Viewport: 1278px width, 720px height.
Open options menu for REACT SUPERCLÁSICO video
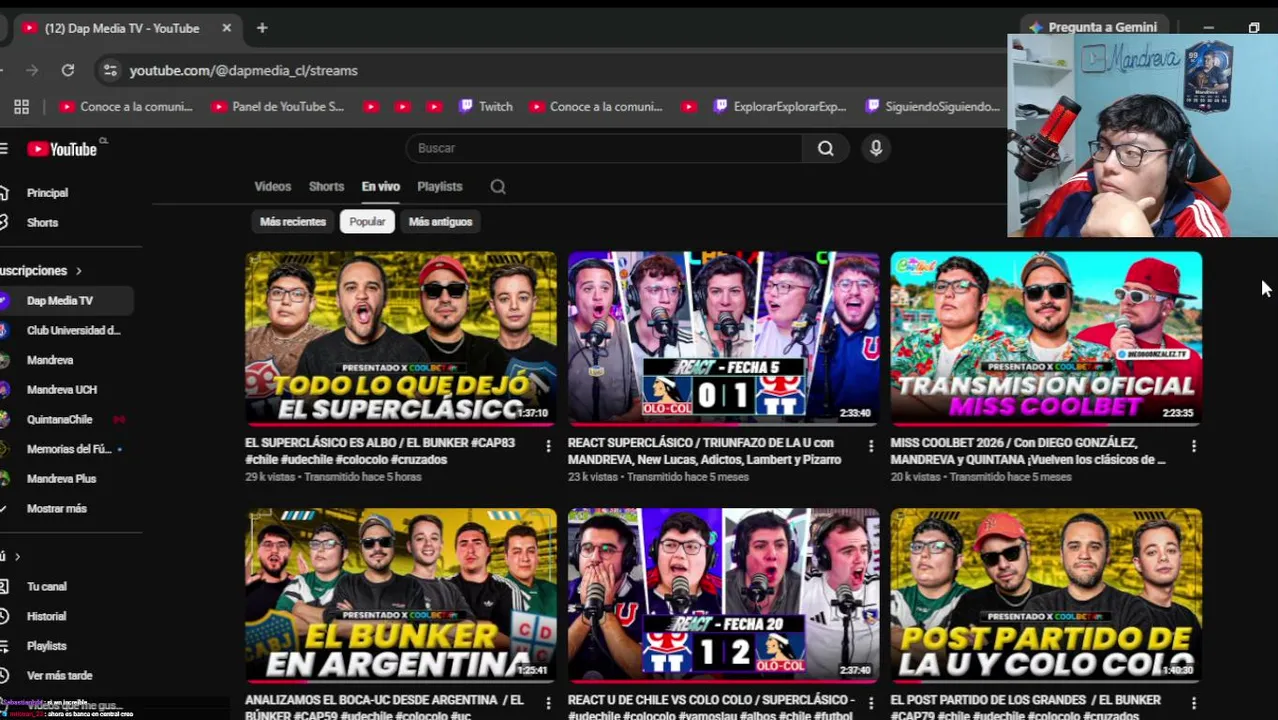(871, 446)
